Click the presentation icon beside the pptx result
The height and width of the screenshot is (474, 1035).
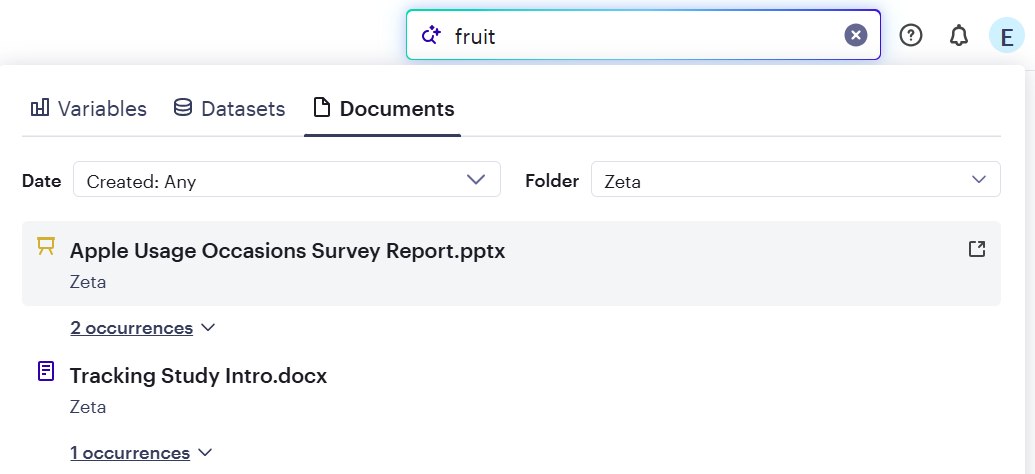tap(46, 246)
